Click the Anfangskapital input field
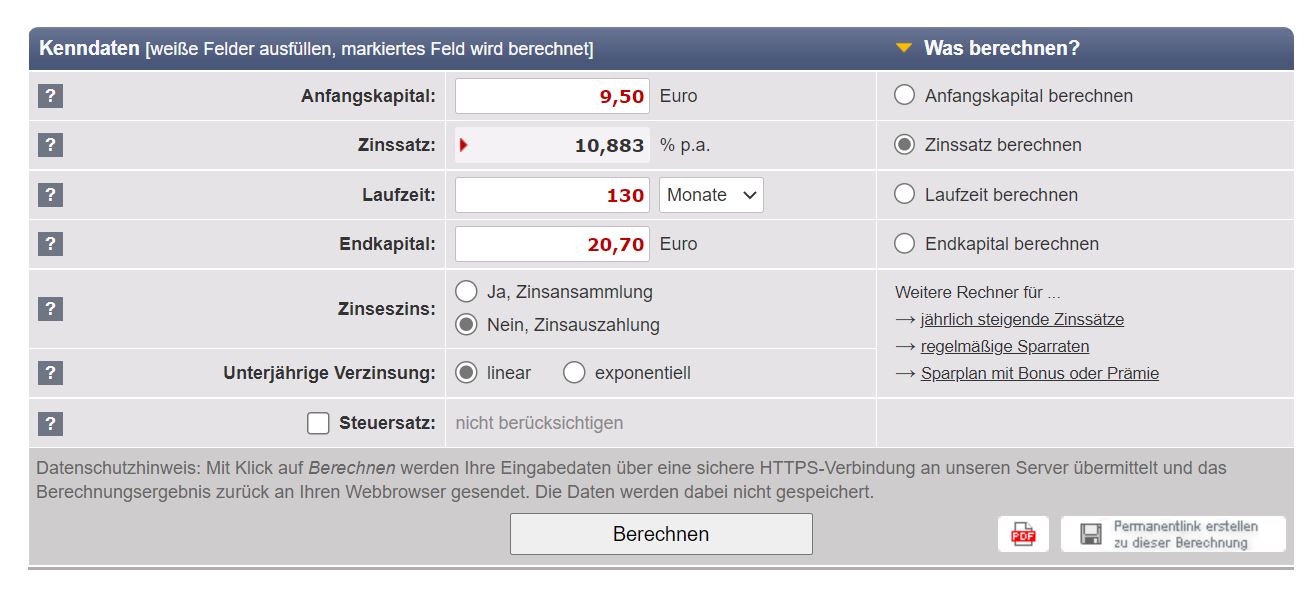 tap(551, 96)
